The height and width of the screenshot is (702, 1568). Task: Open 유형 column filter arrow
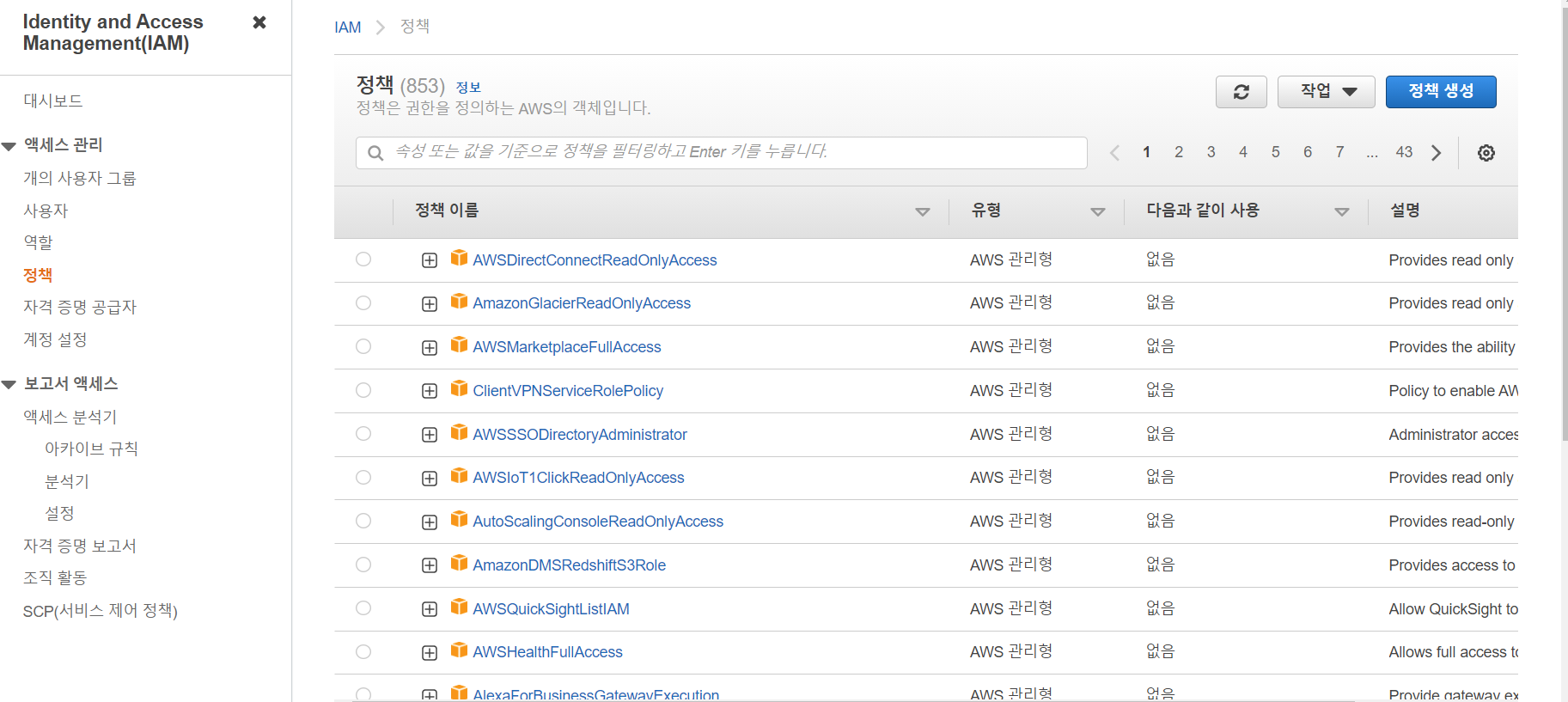(1097, 212)
